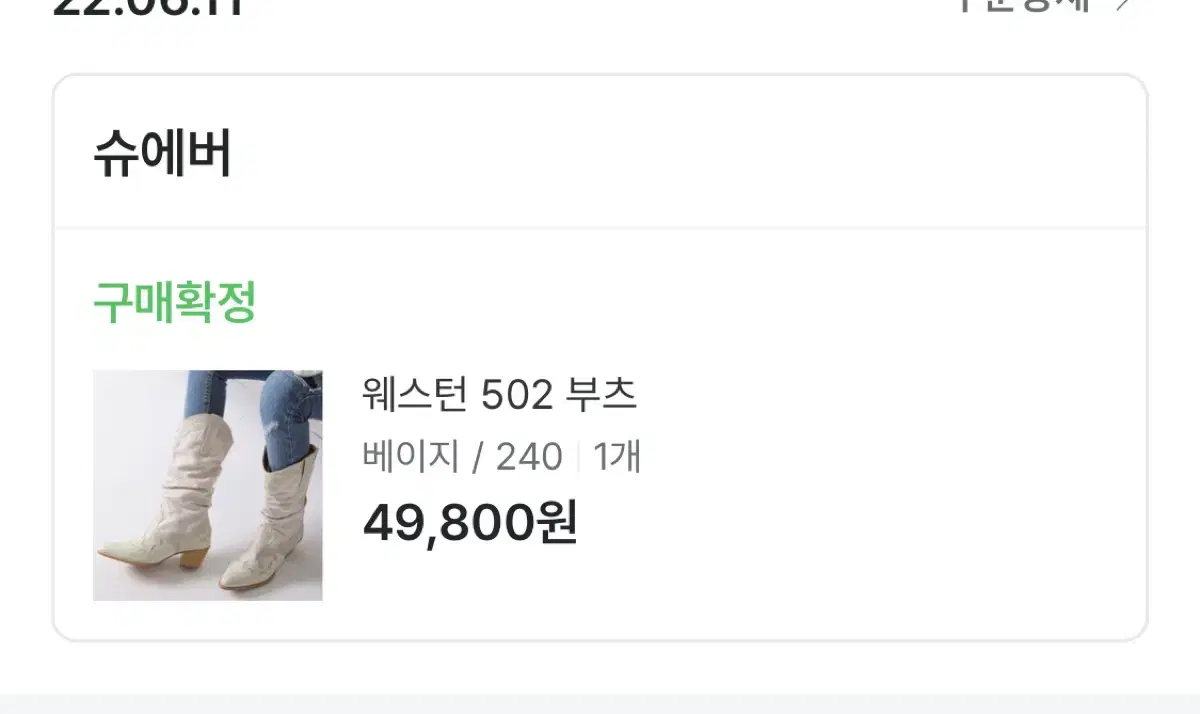The image size is (1200, 714).
Task: Open the order detail chevron arrow at top right
Action: 1124,4
